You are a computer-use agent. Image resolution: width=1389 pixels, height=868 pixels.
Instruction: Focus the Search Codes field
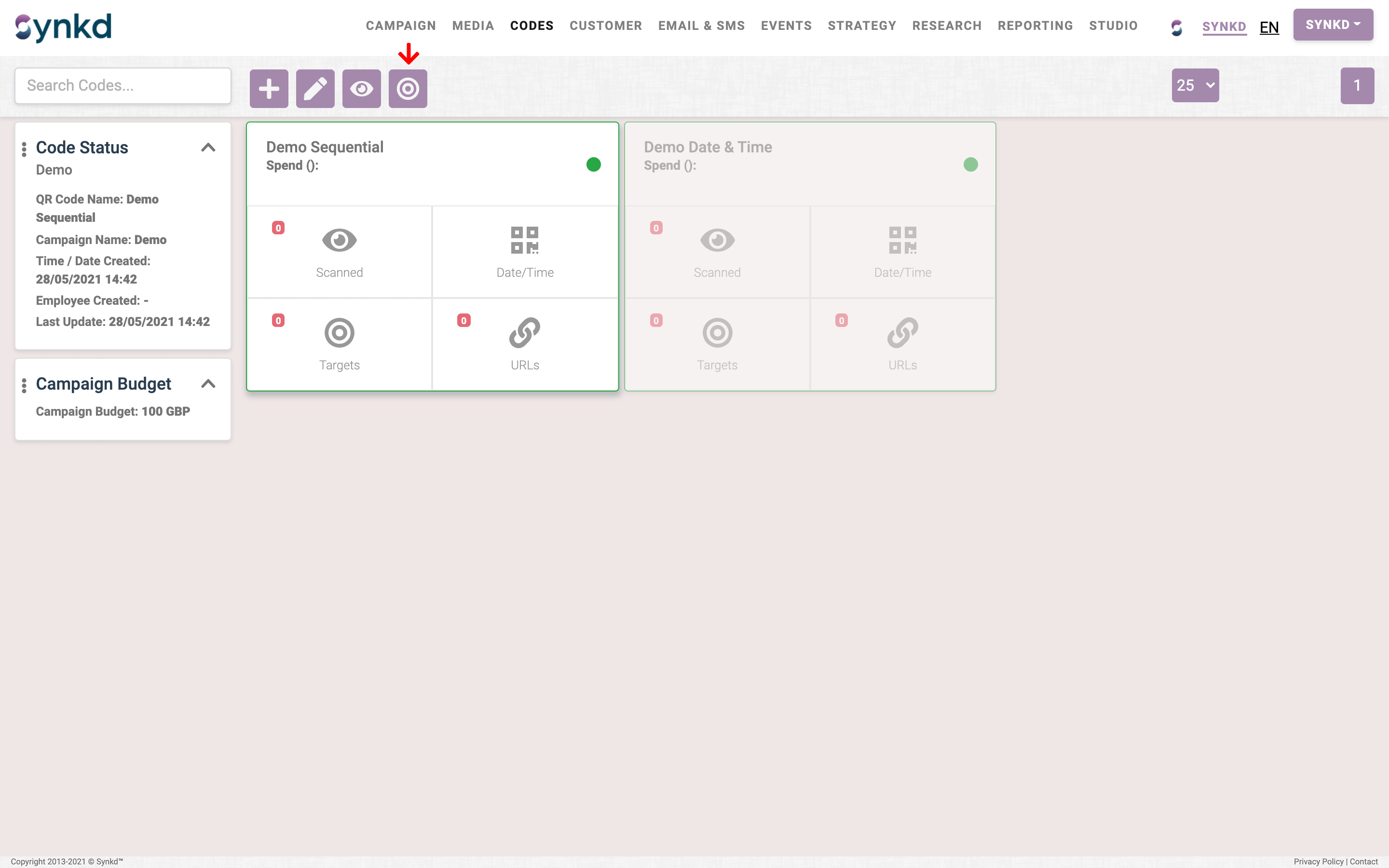coord(123,85)
